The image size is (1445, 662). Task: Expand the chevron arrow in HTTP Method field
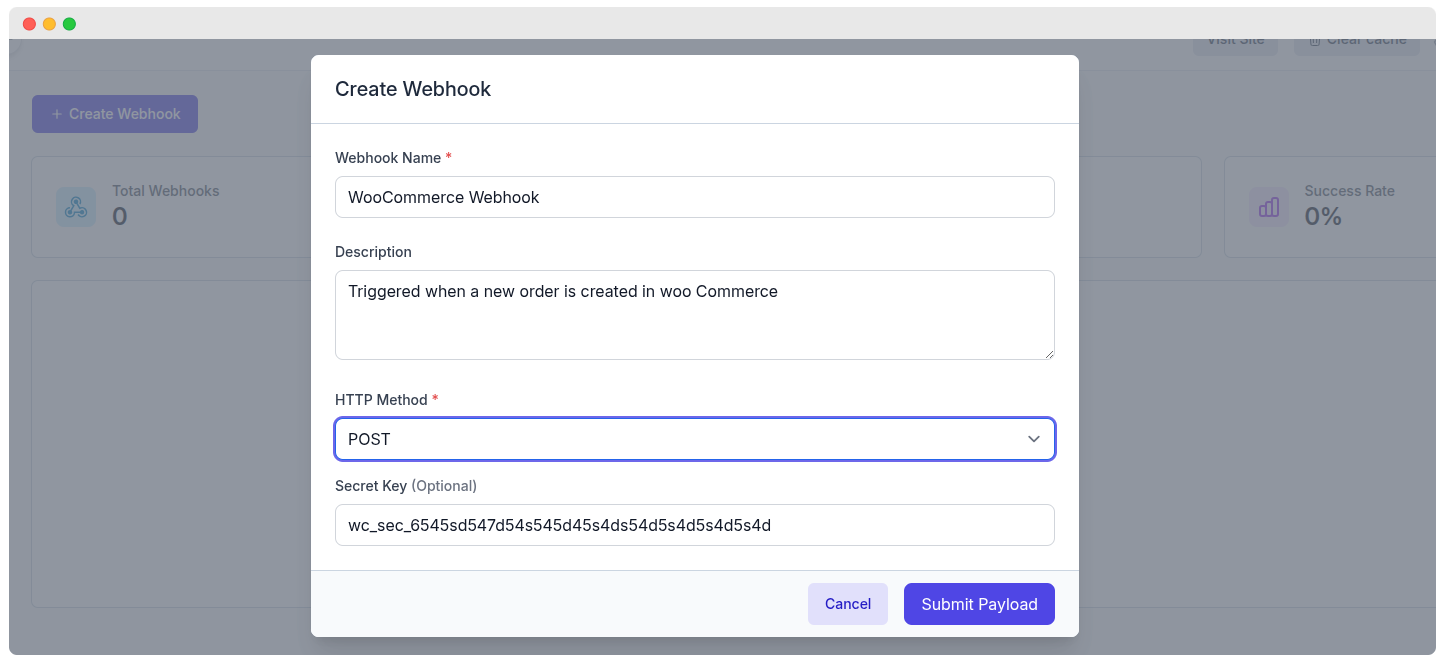click(x=1034, y=439)
